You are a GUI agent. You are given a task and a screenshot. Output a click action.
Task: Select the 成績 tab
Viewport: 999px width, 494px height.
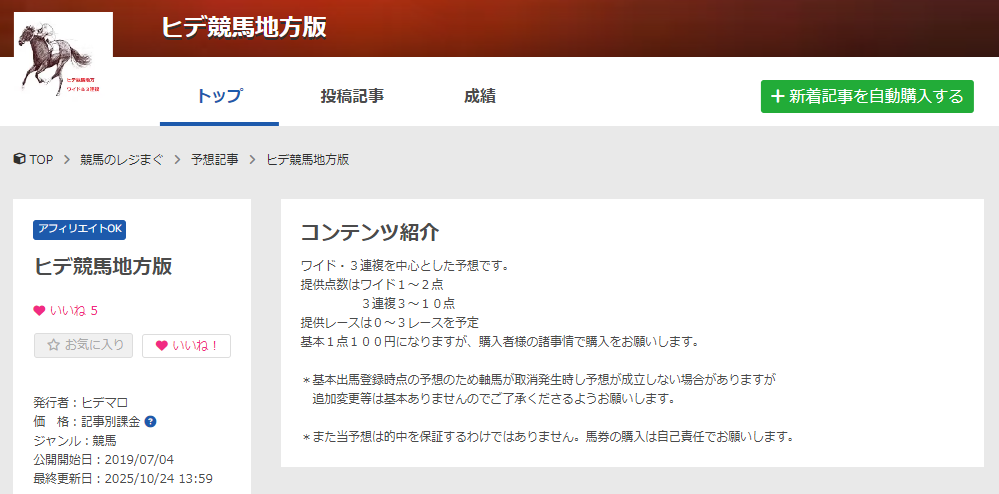click(x=479, y=97)
